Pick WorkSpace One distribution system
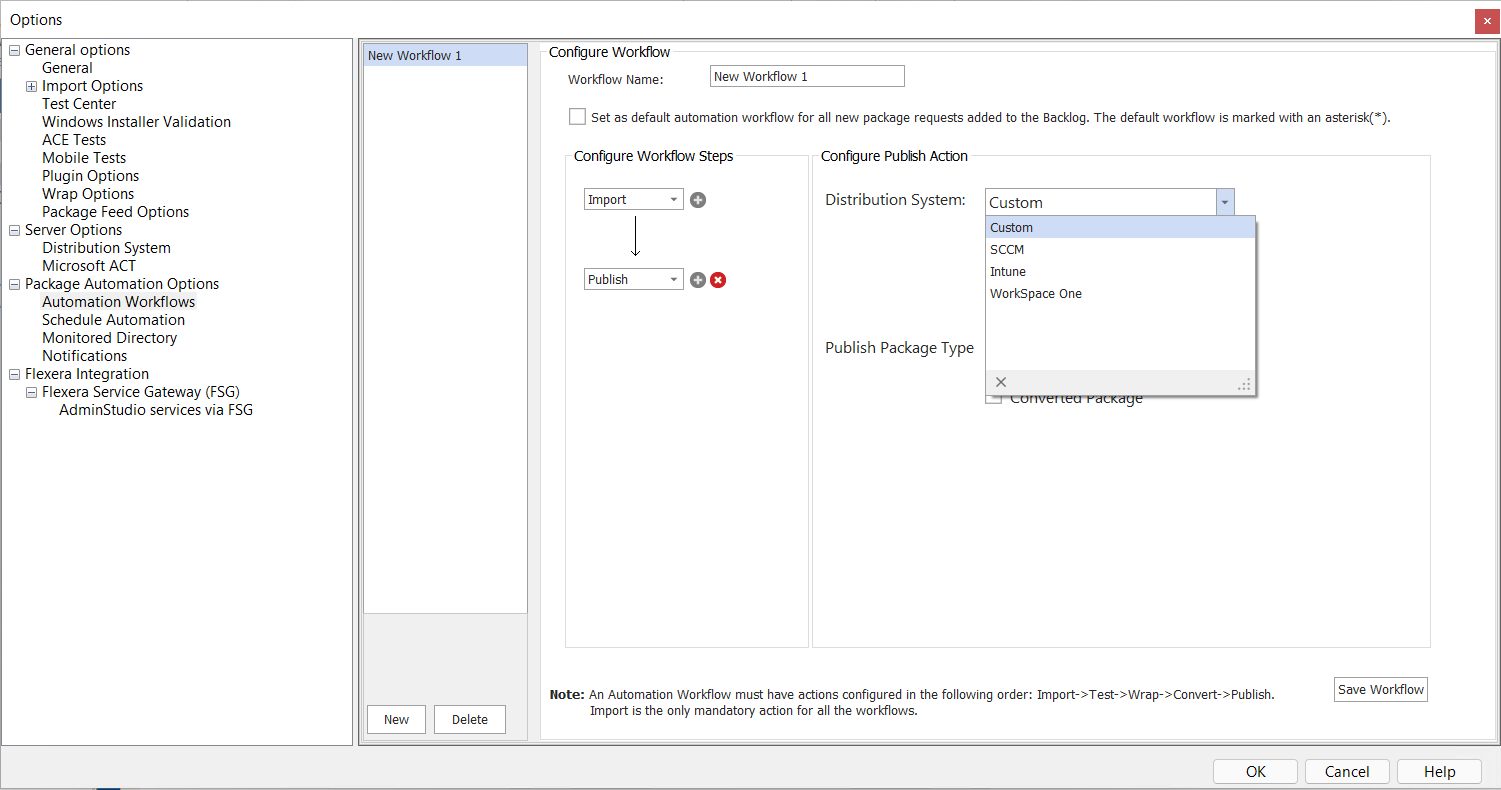The image size is (1501, 790). tap(1035, 294)
